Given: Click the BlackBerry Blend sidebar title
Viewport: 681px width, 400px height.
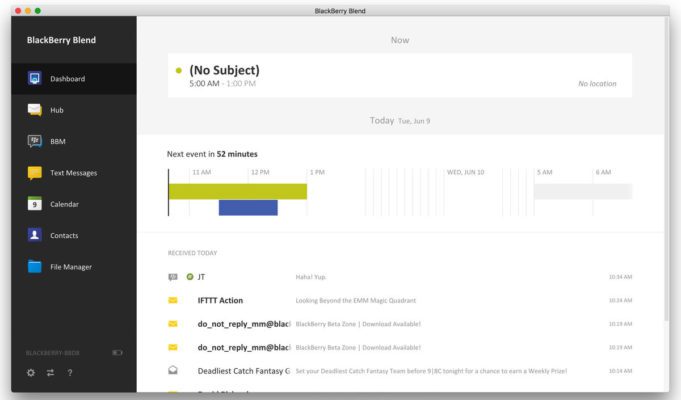Looking at the screenshot, I should click(61, 40).
